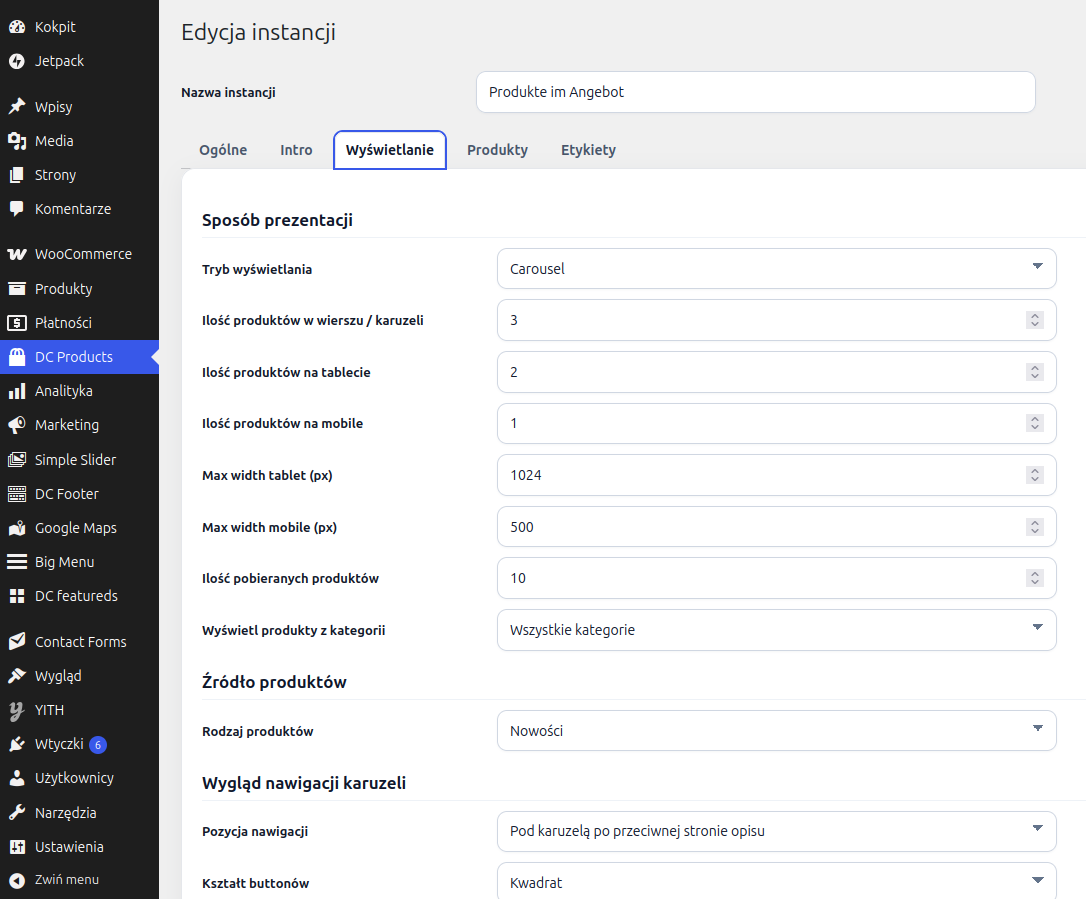
Task: Open Analityka via the bar chart icon
Action: pyautogui.click(x=17, y=391)
